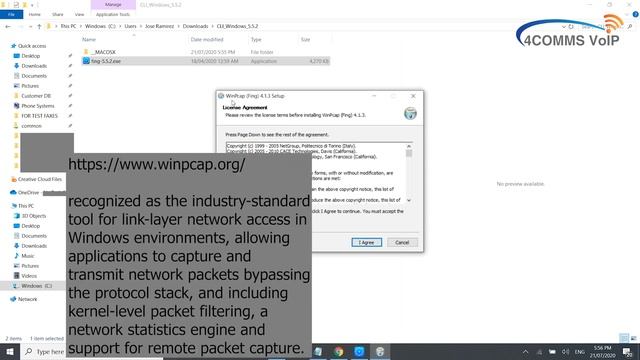Open FOR TEST FAXES folder
The image size is (640, 360).
point(39,116)
